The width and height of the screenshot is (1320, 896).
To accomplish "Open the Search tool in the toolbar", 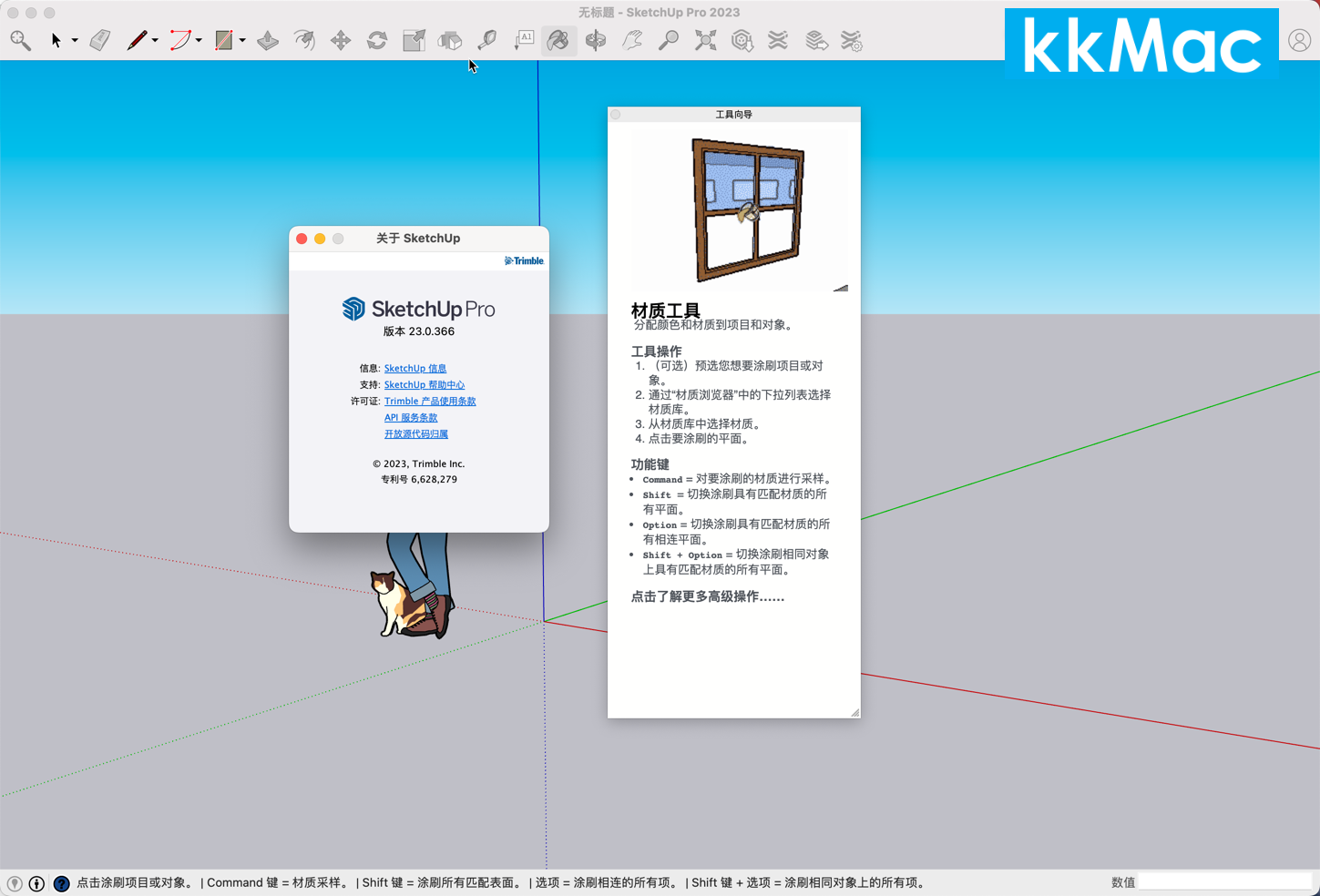I will click(21, 40).
